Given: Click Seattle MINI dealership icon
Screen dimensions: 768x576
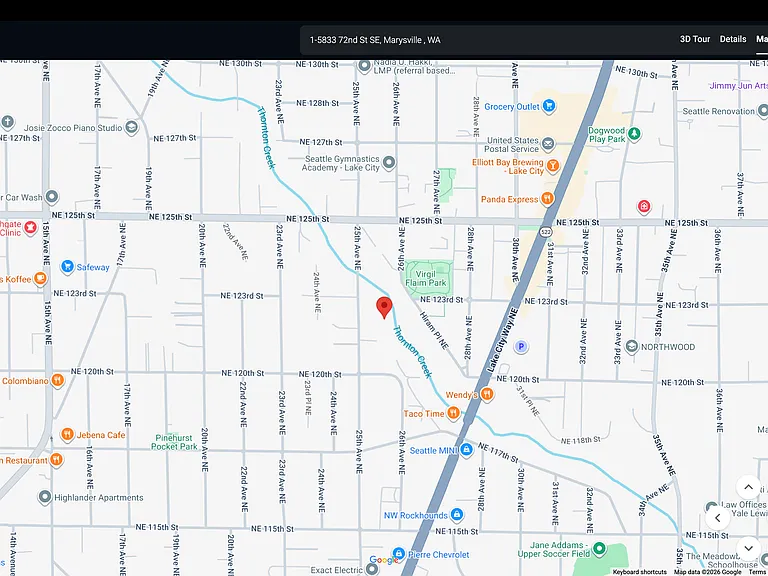Looking at the screenshot, I should [x=466, y=450].
